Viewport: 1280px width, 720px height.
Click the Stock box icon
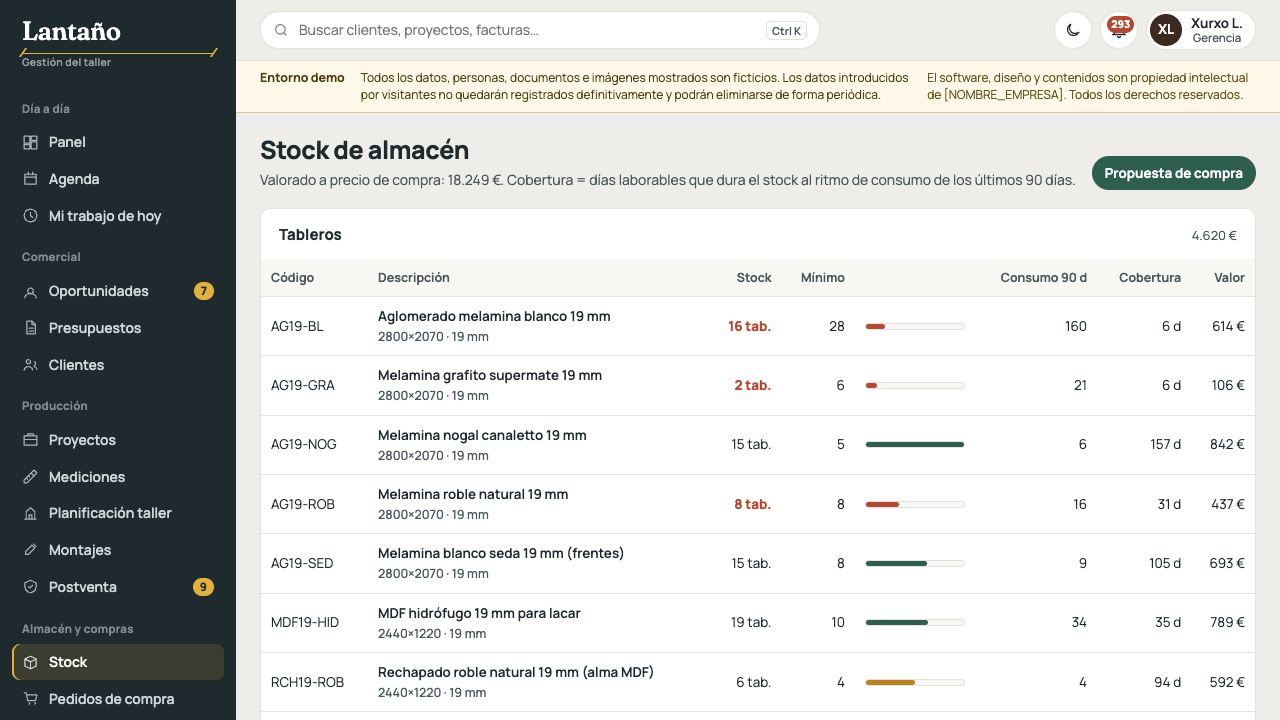pyautogui.click(x=30, y=662)
